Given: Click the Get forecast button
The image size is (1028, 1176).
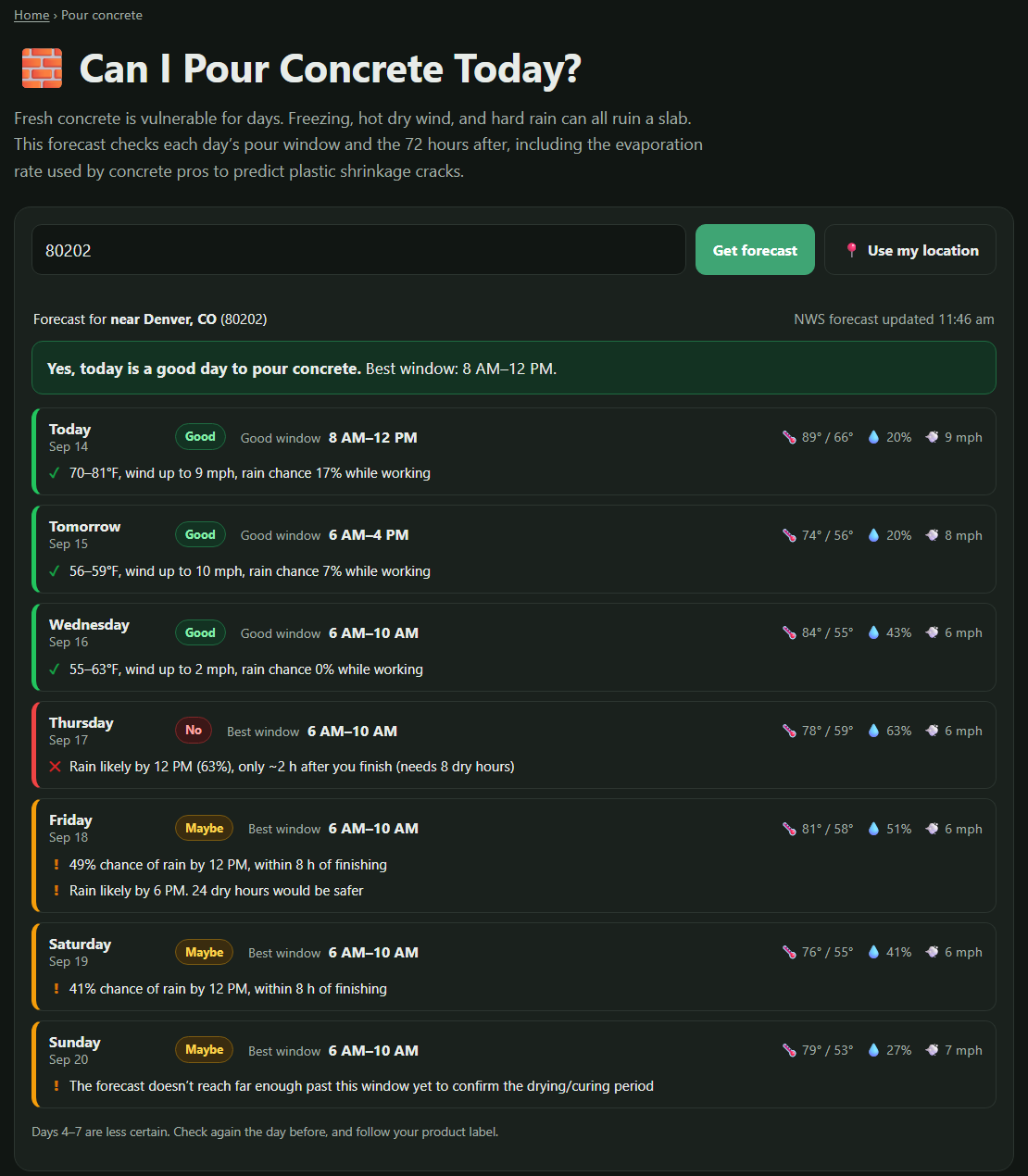Looking at the screenshot, I should (x=755, y=250).
